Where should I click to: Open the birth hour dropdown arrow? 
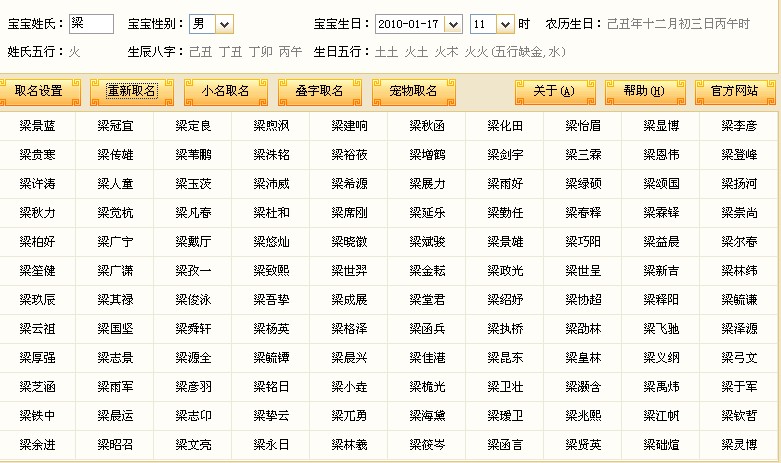tap(505, 24)
